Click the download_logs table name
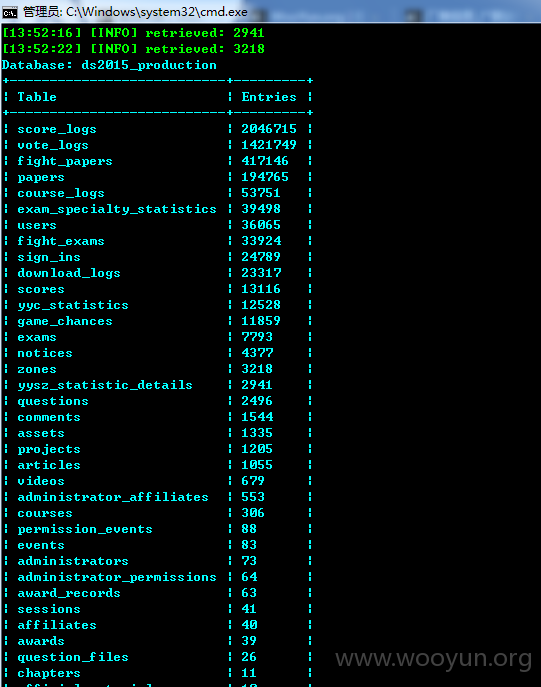Viewport: 541px width, 687px height. click(69, 273)
